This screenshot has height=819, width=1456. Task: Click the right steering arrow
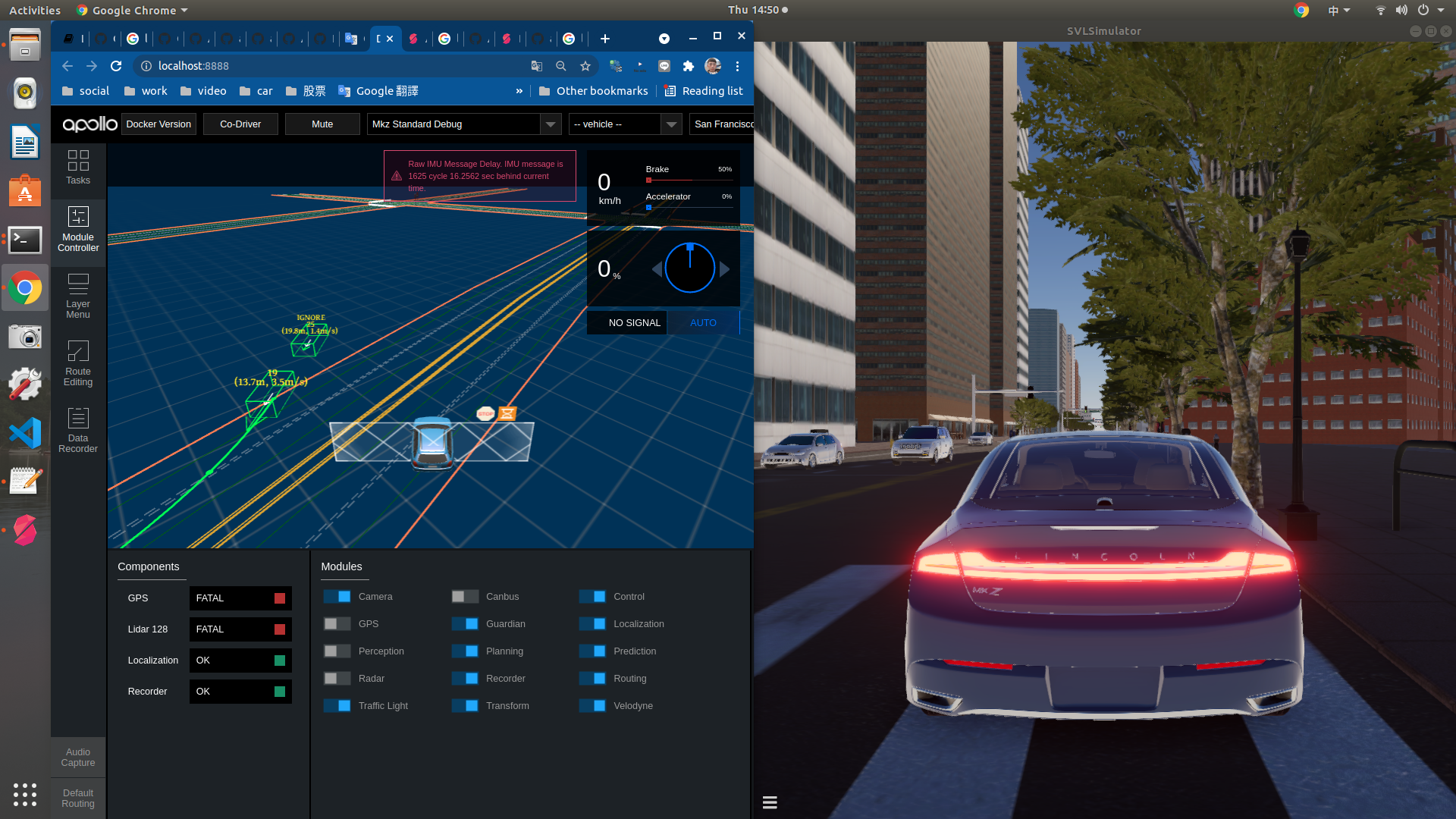tap(725, 268)
